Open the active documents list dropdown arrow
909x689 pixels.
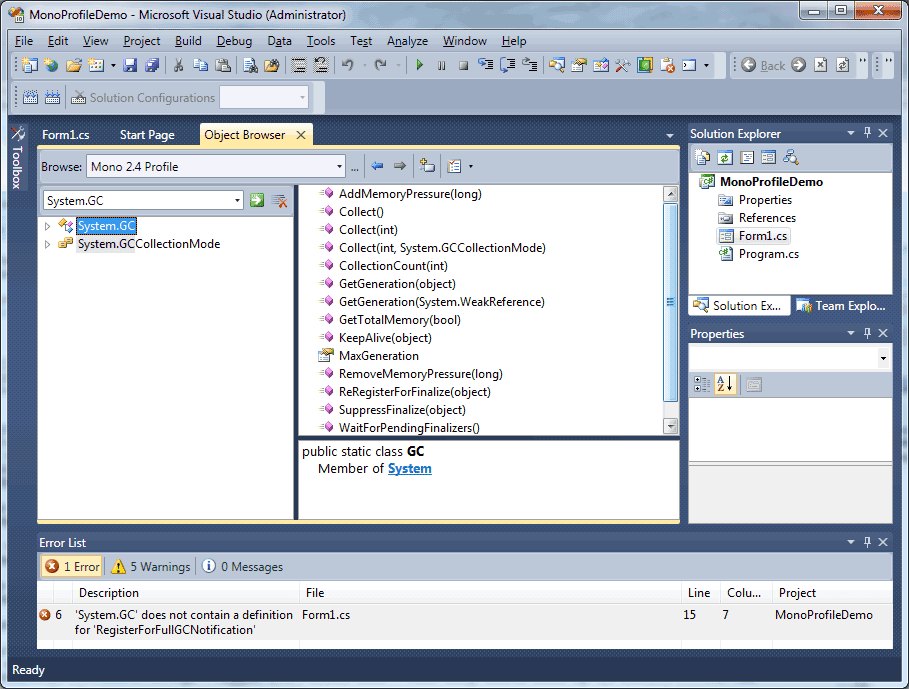[670, 136]
